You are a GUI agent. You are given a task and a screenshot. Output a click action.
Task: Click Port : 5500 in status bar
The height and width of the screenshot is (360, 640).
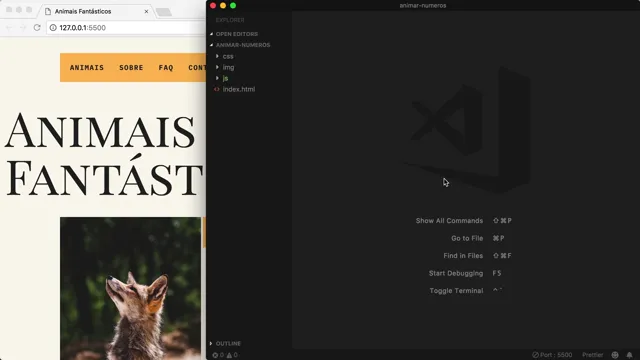coord(552,355)
